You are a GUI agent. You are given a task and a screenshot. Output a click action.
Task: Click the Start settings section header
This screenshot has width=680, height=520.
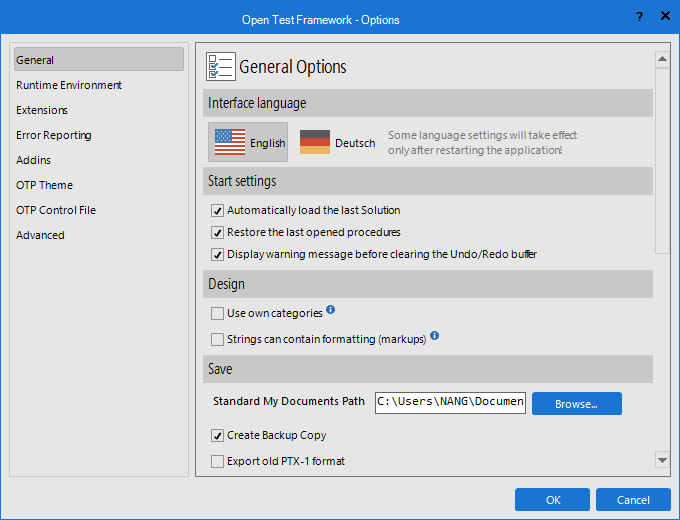click(x=428, y=181)
